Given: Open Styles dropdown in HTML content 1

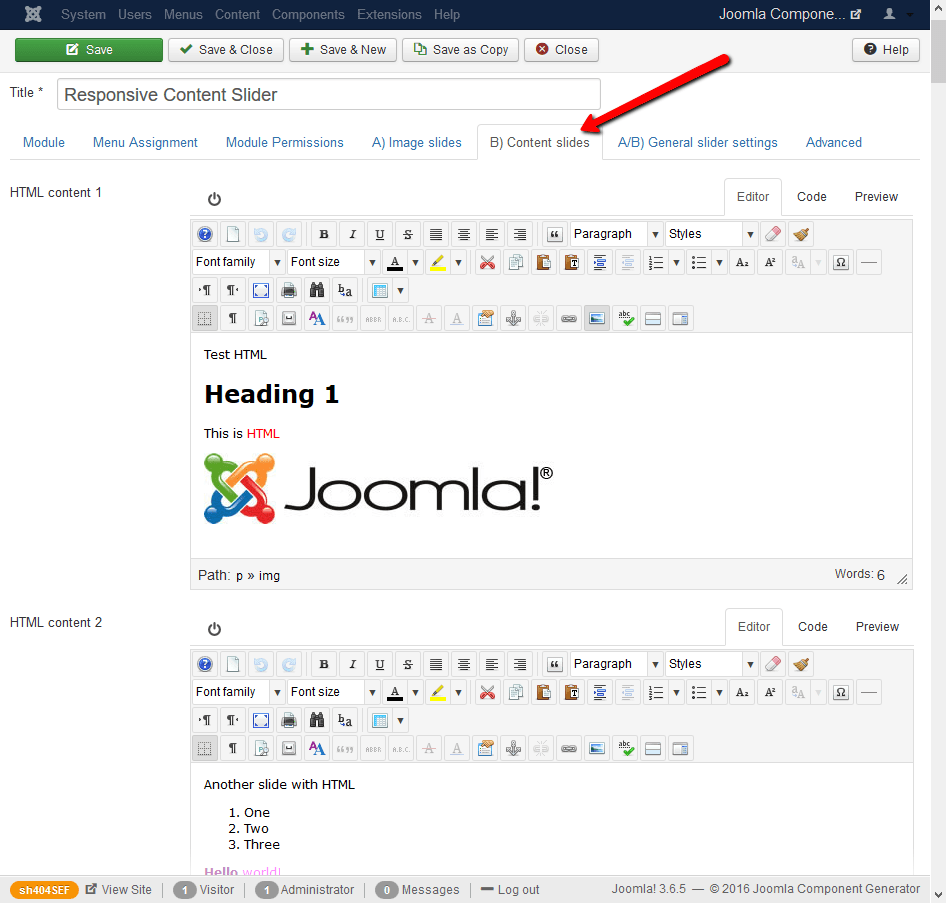Looking at the screenshot, I should tap(711, 234).
